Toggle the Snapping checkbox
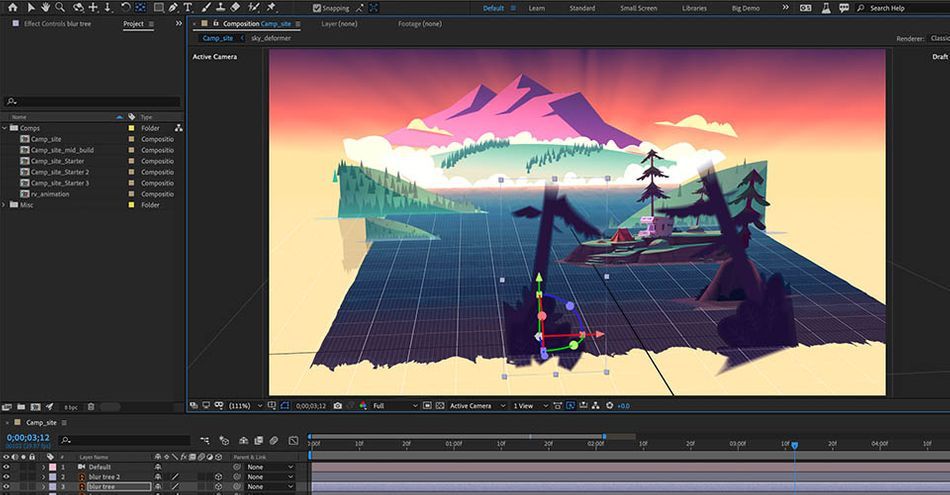This screenshot has width=950, height=495. click(317, 8)
